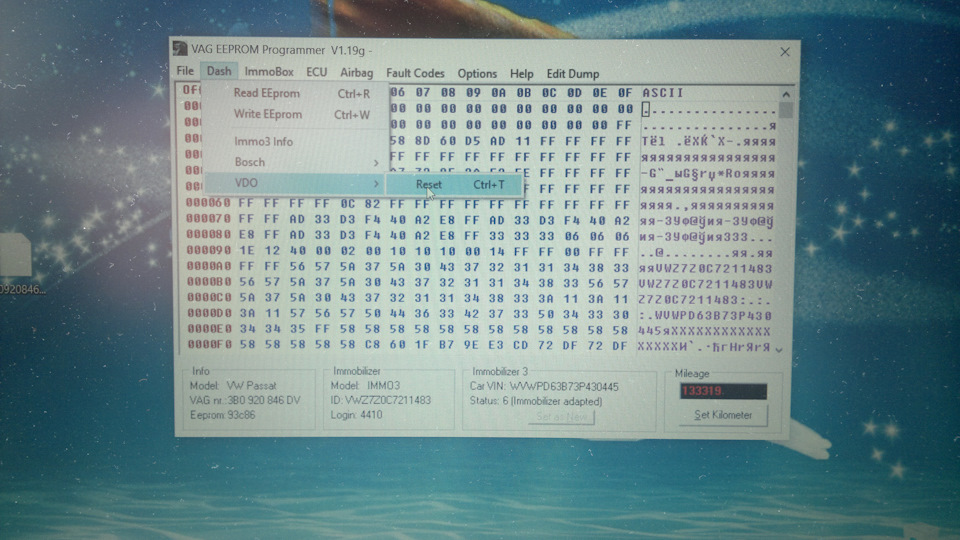Click ASCII text Z7Z0C7211483 in row 0000C0
960x540 pixels.
pyautogui.click(x=688, y=300)
